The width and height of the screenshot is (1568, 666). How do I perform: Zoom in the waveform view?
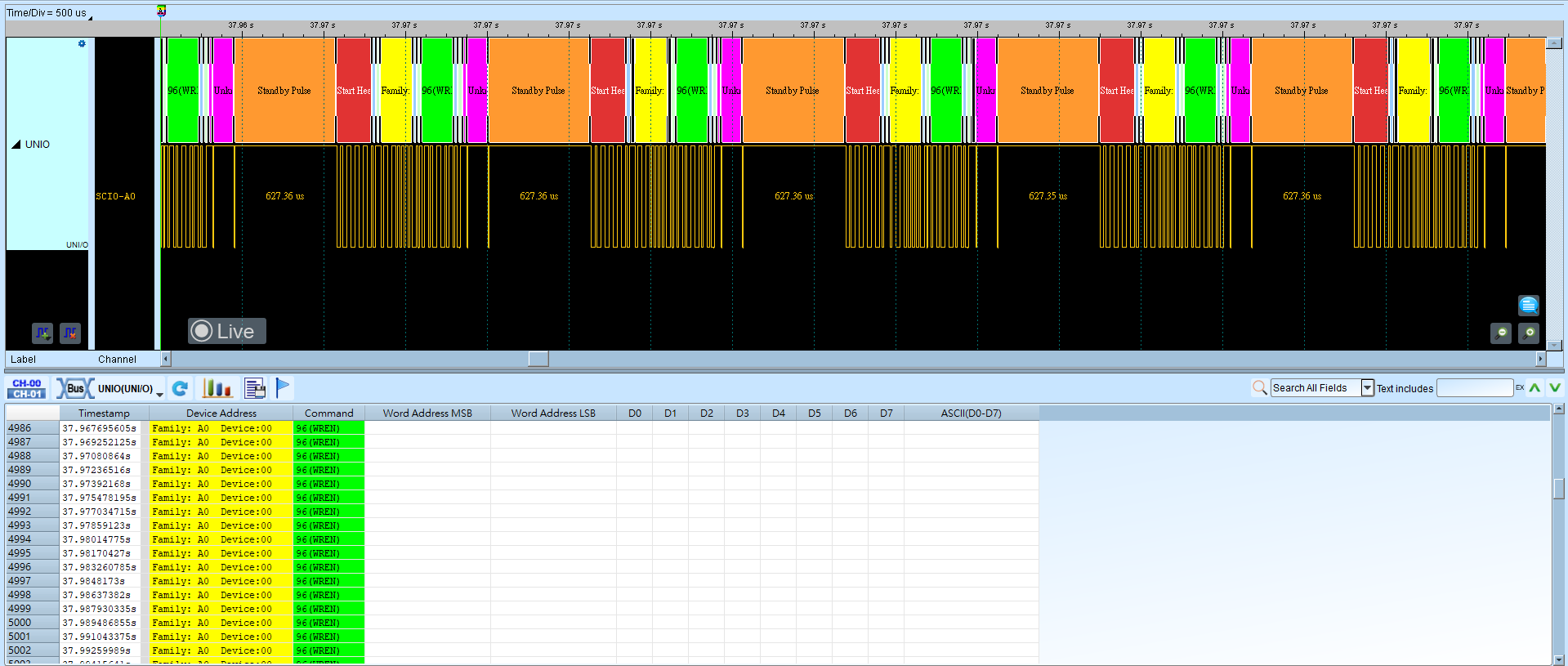[x=1529, y=333]
